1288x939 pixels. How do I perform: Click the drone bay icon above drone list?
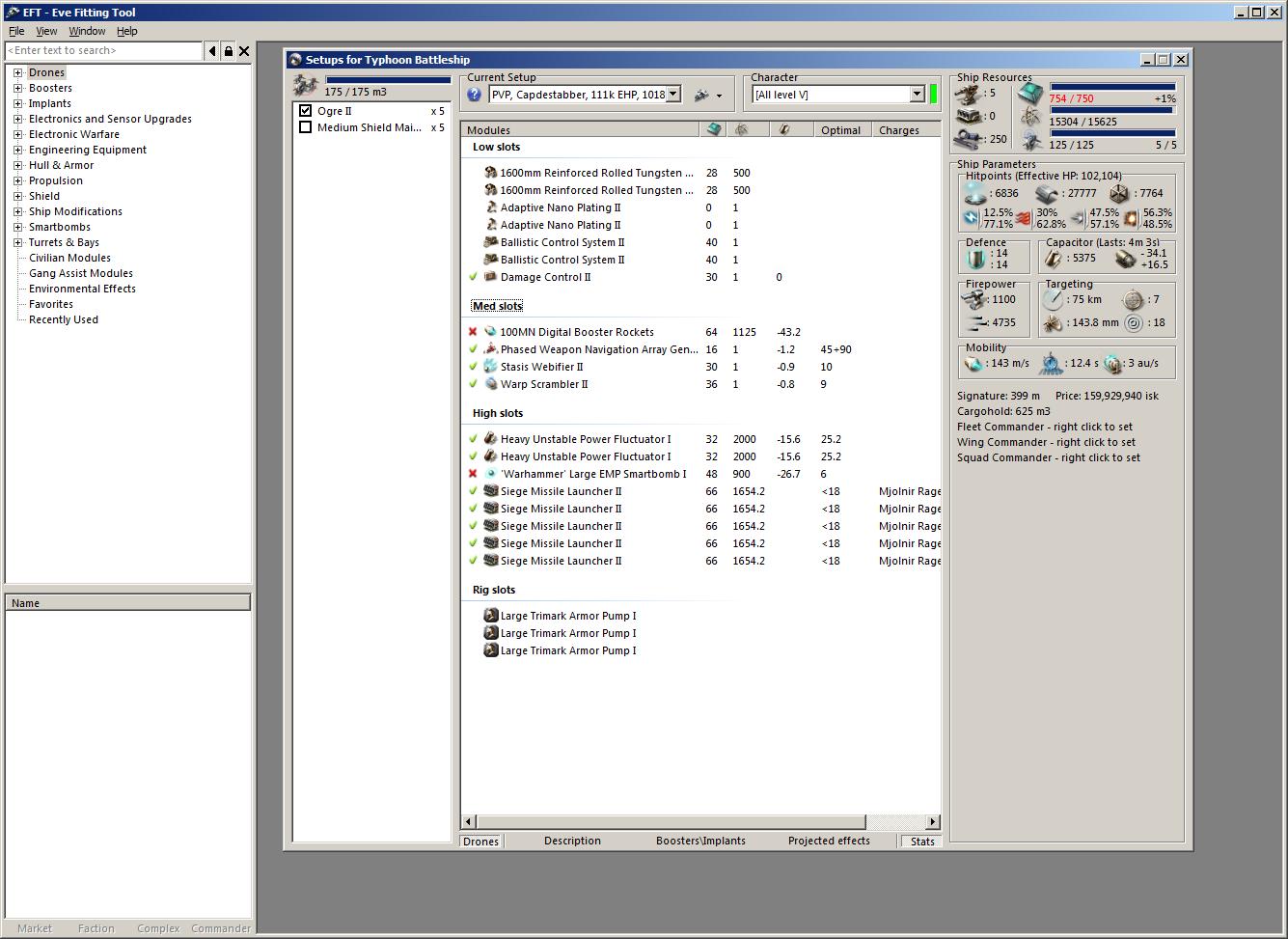pyautogui.click(x=307, y=85)
